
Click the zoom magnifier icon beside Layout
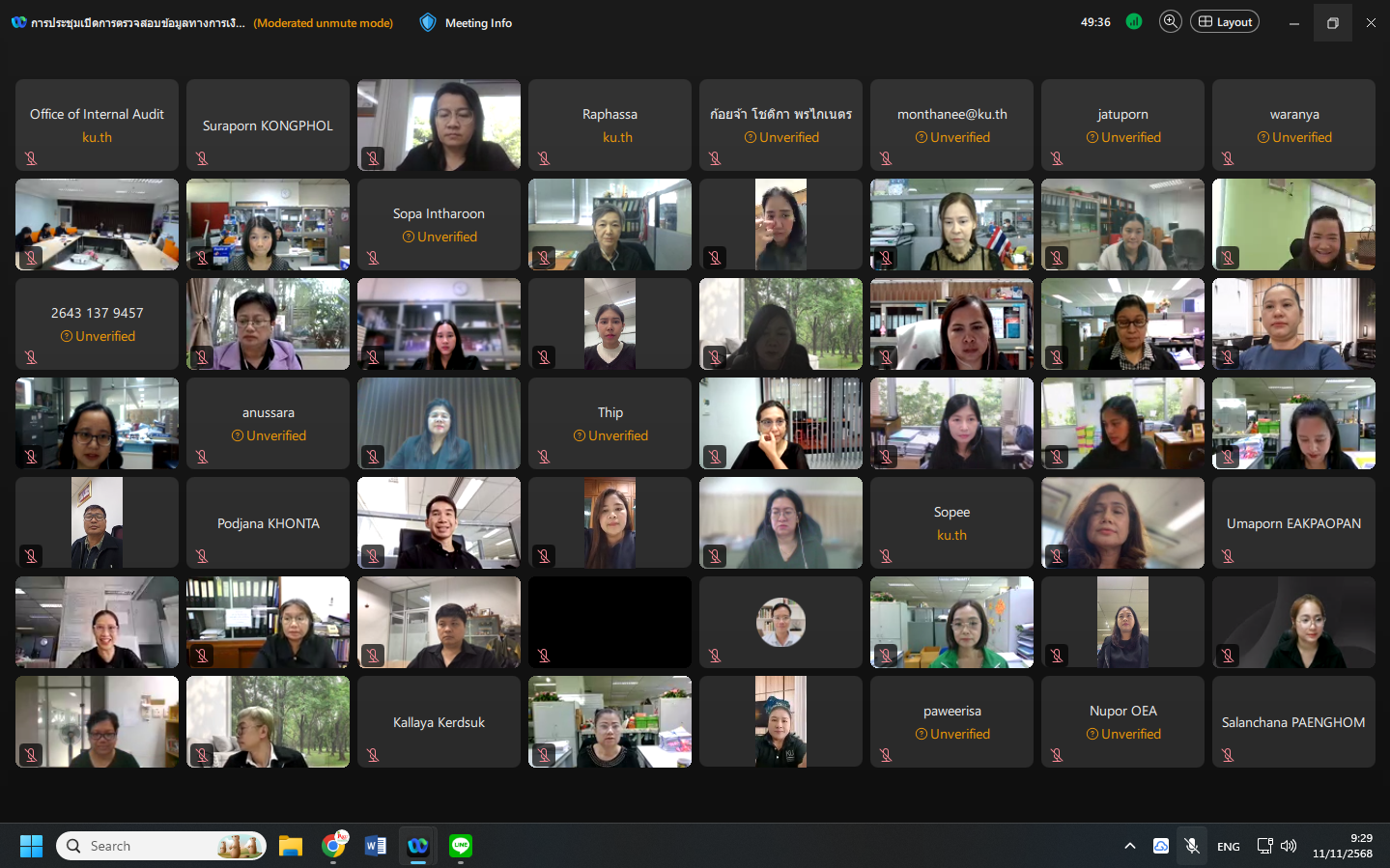[1170, 21]
